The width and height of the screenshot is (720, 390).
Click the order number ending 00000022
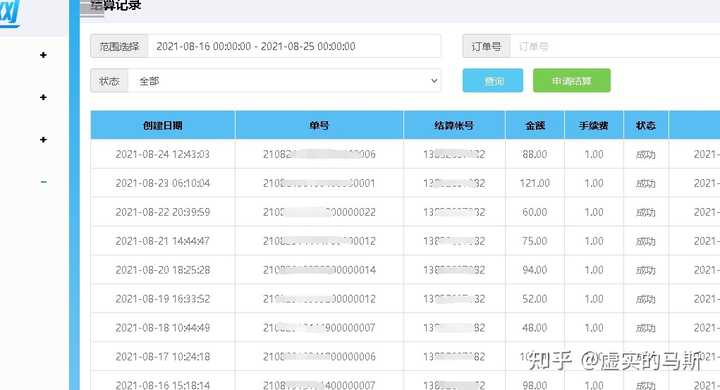tap(319, 212)
